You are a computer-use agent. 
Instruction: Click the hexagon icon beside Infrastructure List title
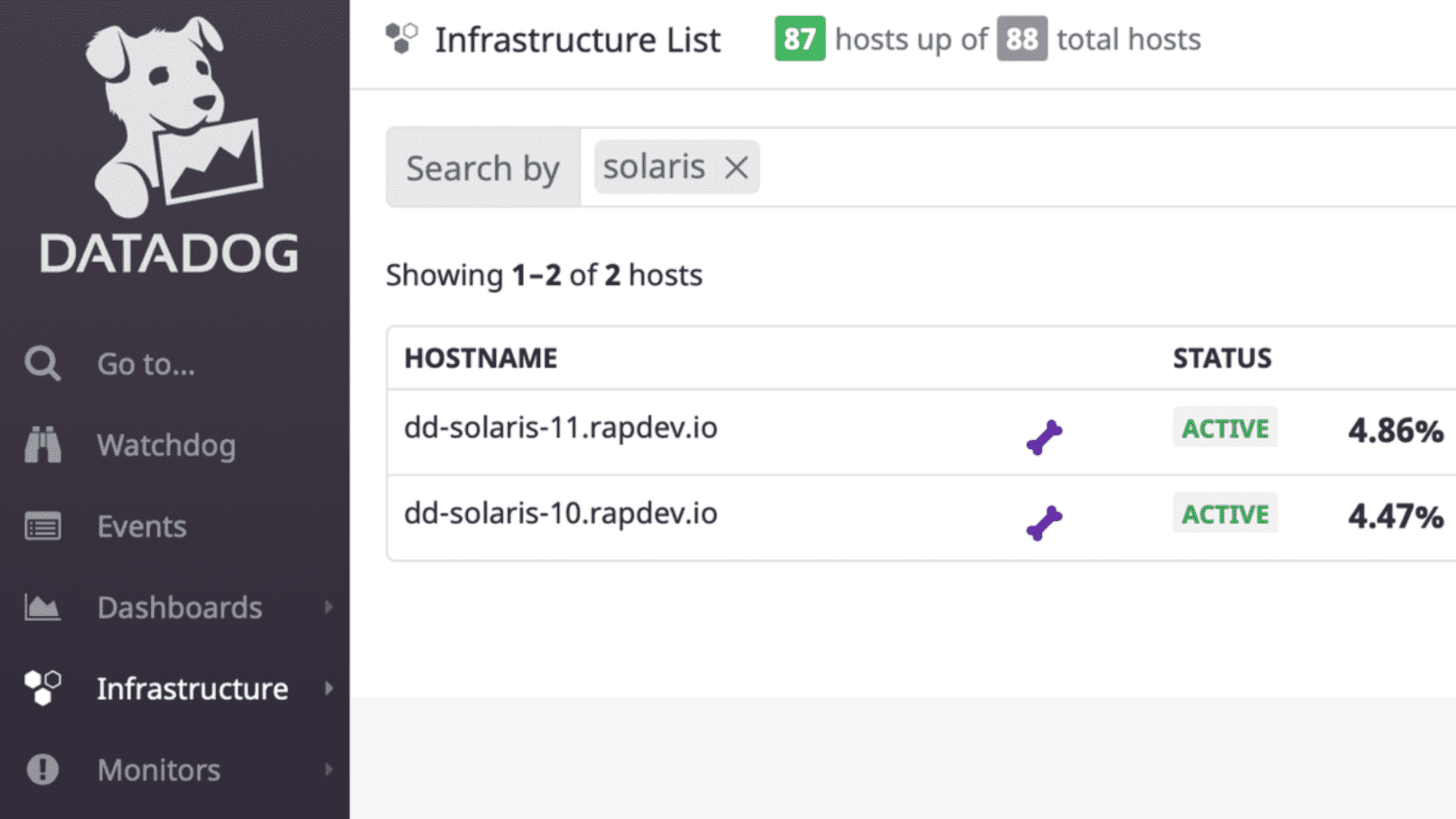click(x=401, y=38)
